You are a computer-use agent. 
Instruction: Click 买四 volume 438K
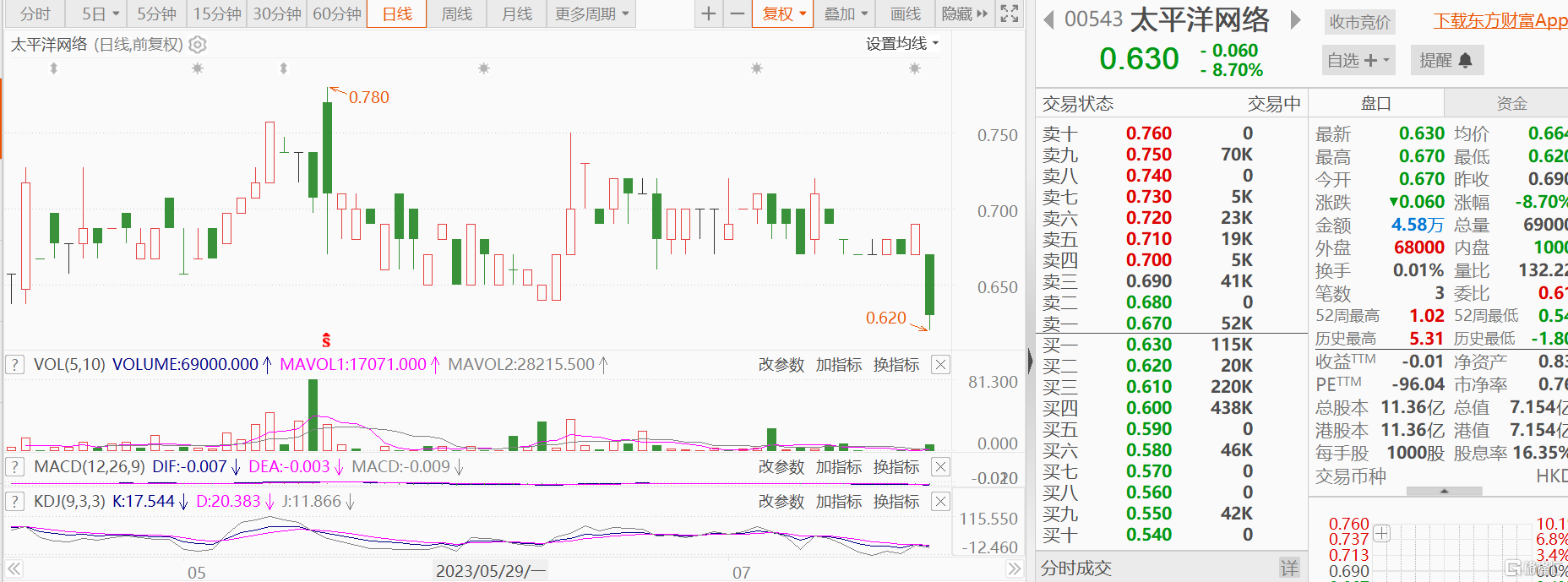1231,407
